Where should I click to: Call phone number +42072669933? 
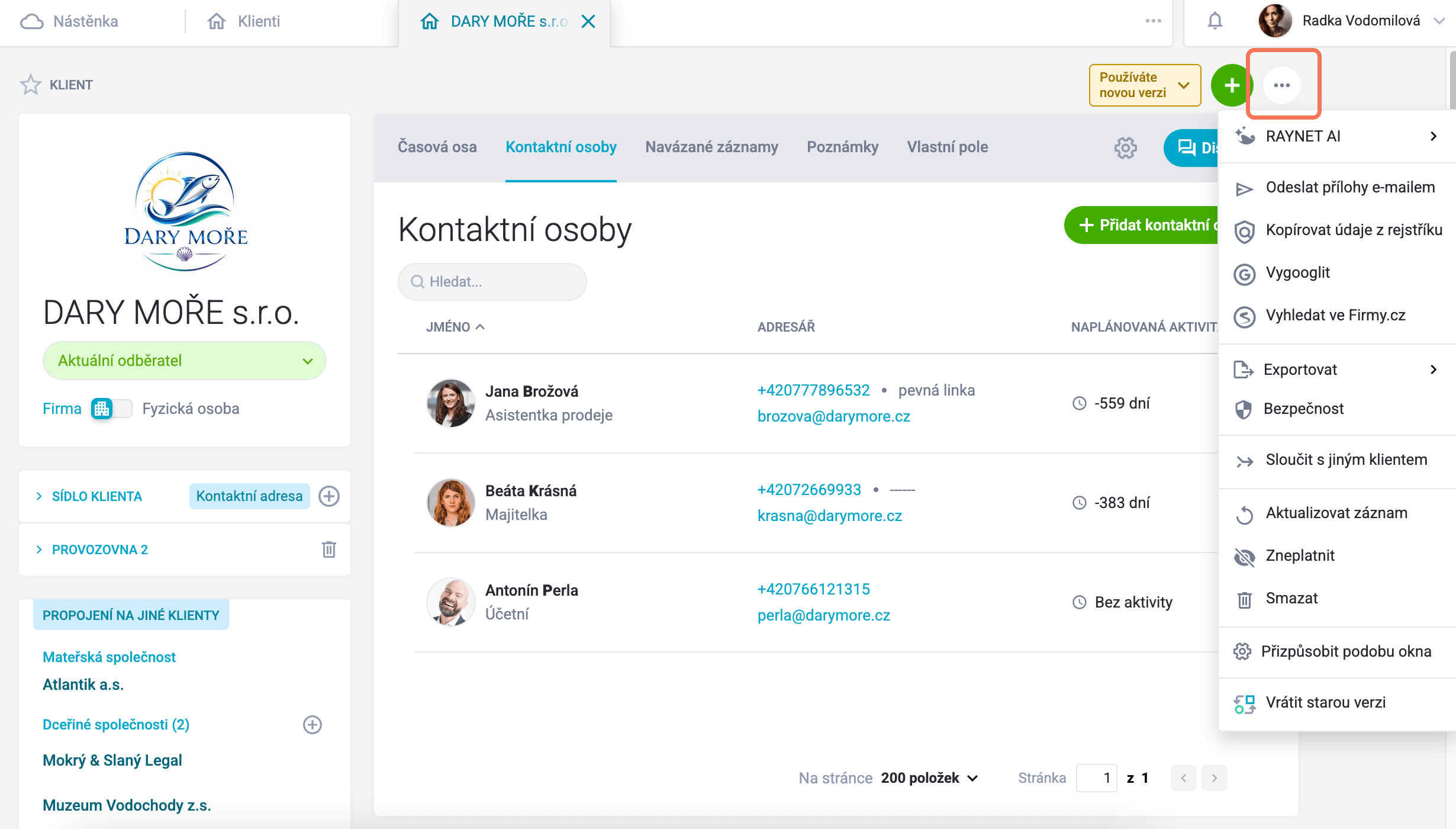(x=809, y=490)
